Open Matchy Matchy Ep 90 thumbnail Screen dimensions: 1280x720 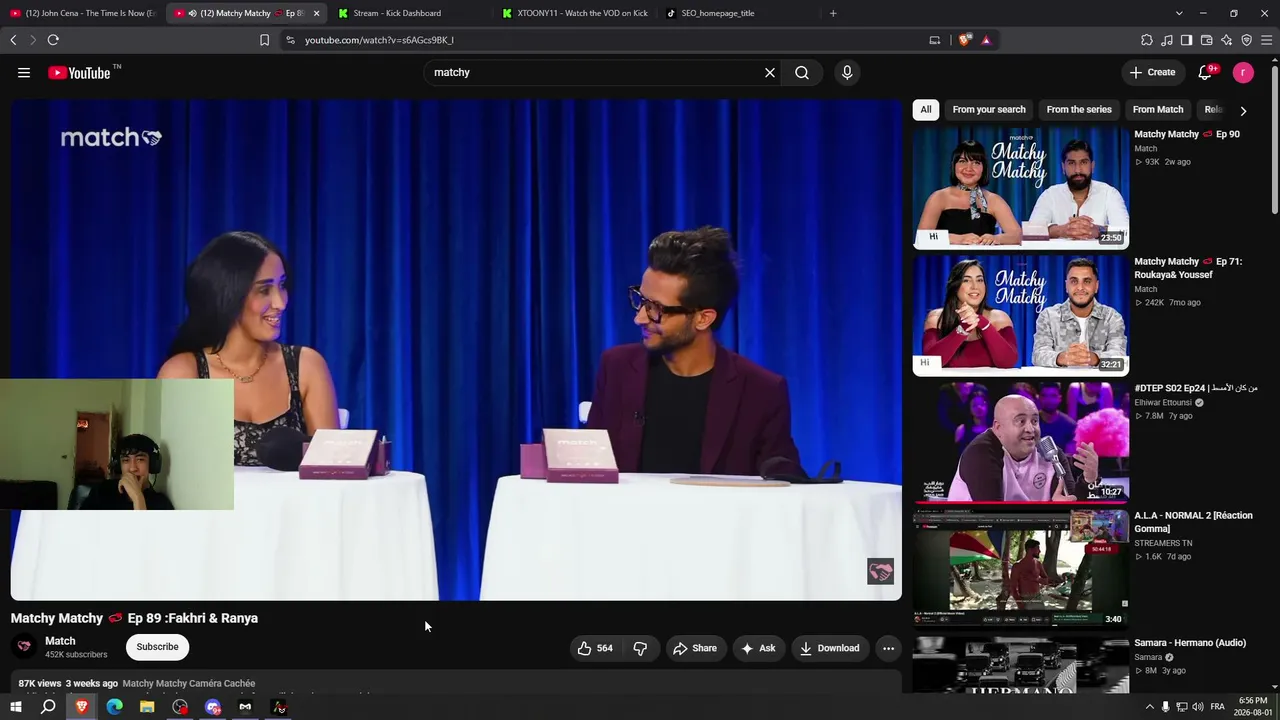[x=1021, y=187]
